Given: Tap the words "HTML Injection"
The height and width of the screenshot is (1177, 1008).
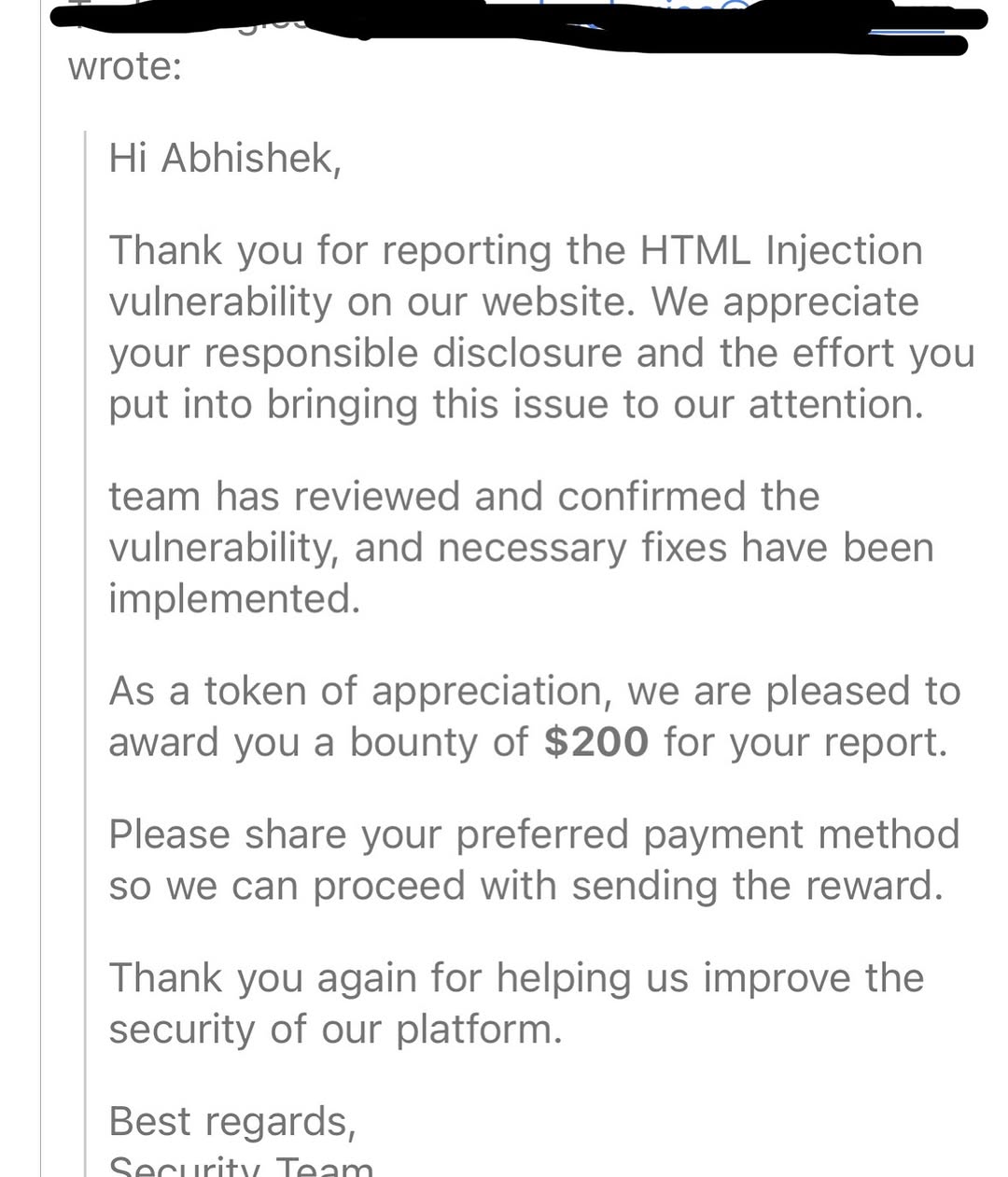Looking at the screenshot, I should 781,250.
